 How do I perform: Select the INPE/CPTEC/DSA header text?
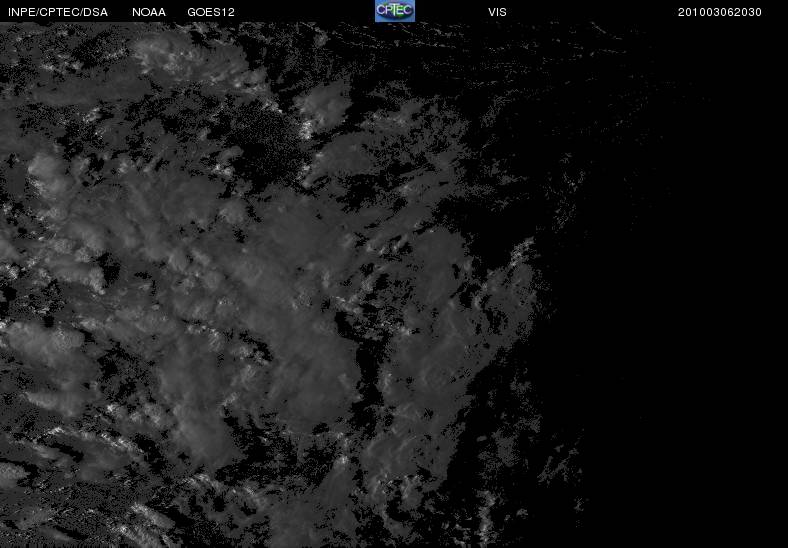(58, 12)
